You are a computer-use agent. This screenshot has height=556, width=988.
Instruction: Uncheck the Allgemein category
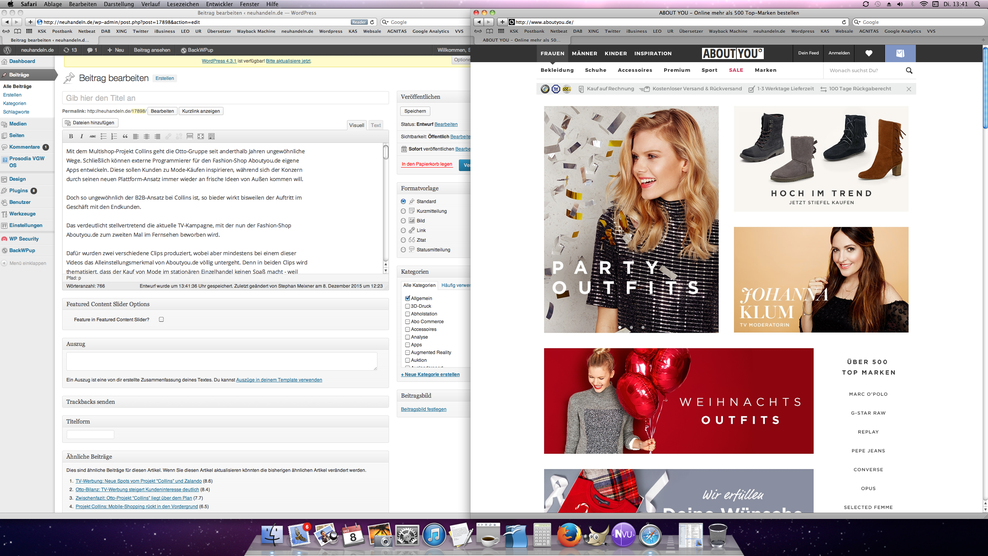408,298
